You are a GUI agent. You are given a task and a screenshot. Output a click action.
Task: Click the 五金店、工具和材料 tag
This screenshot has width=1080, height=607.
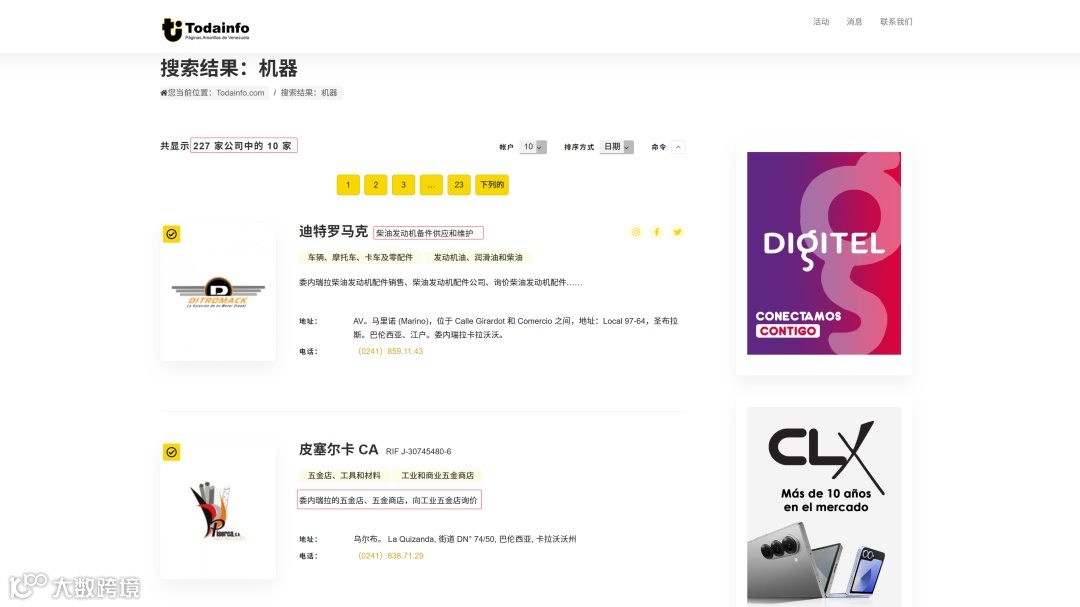pyautogui.click(x=344, y=475)
